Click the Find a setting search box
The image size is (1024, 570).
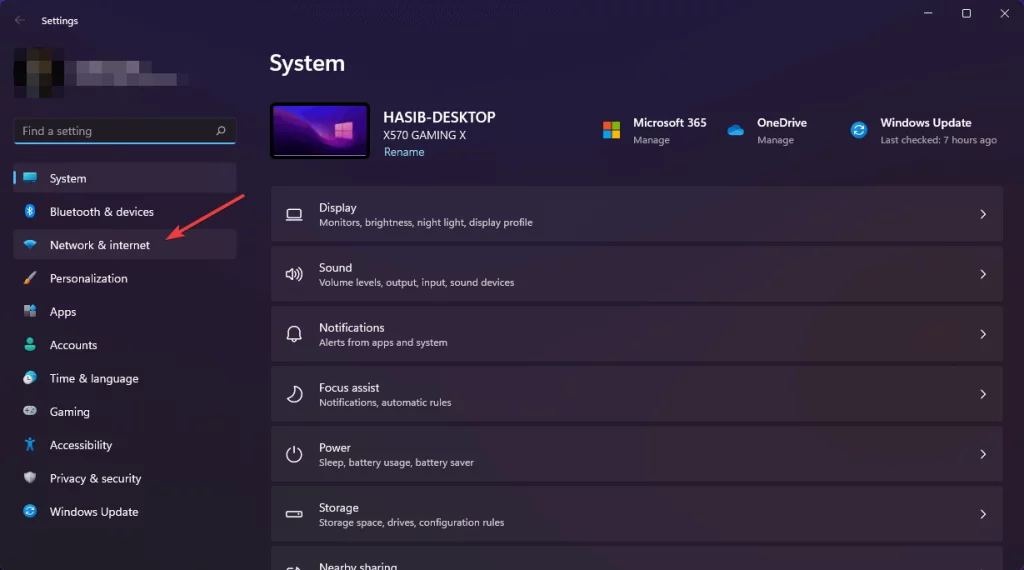coord(125,131)
